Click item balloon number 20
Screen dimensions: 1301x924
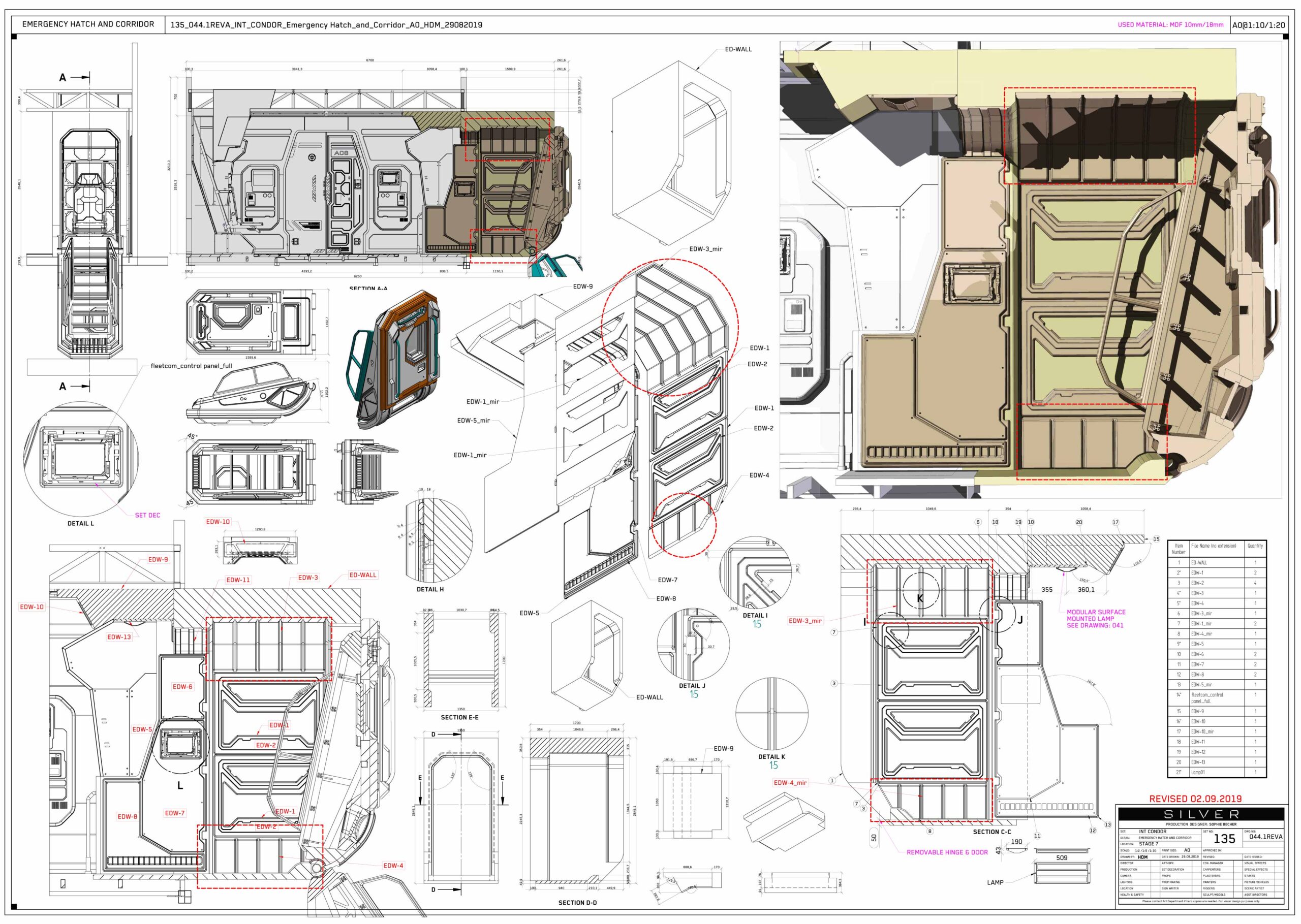(1078, 522)
